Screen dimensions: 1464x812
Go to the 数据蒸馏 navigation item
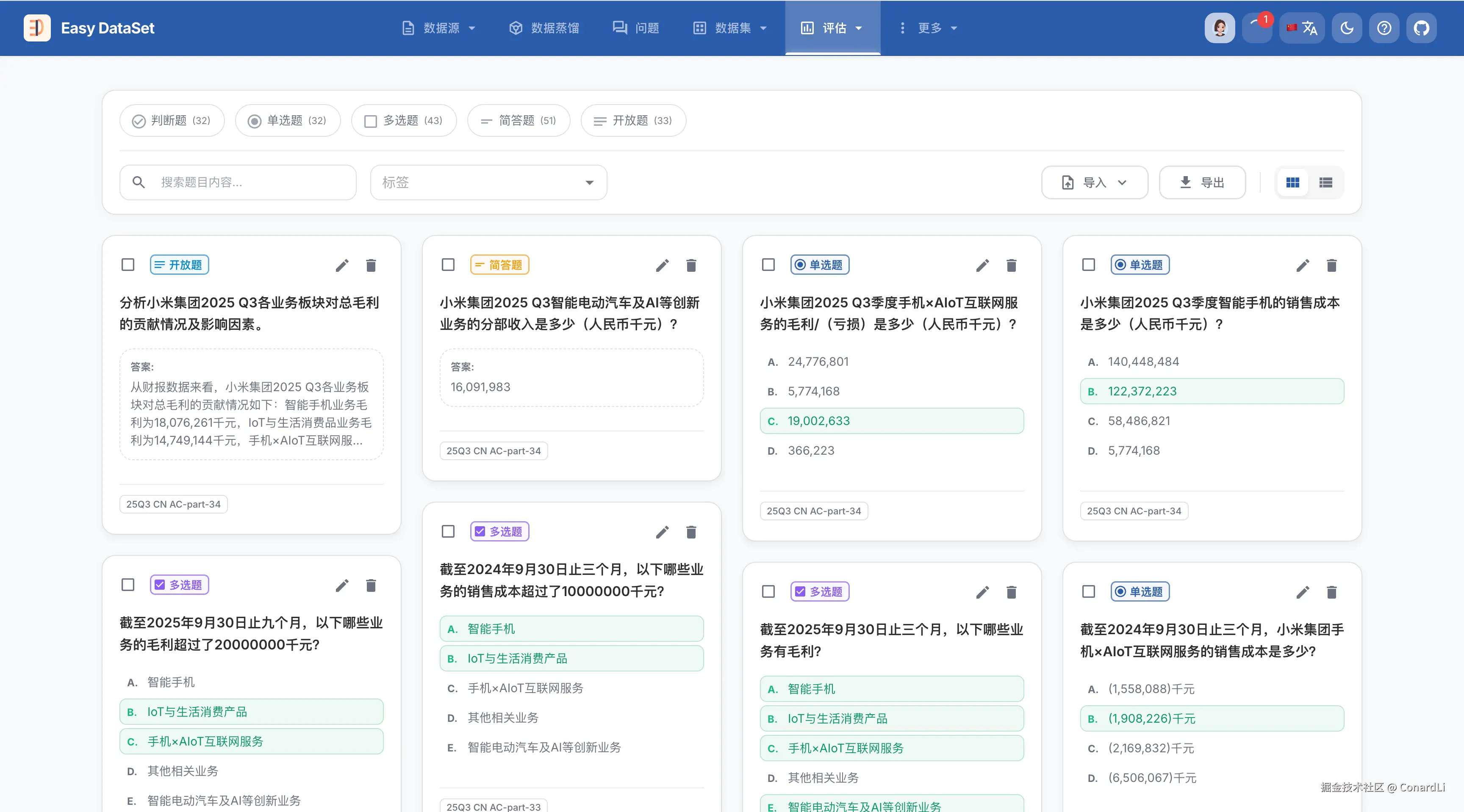[544, 28]
